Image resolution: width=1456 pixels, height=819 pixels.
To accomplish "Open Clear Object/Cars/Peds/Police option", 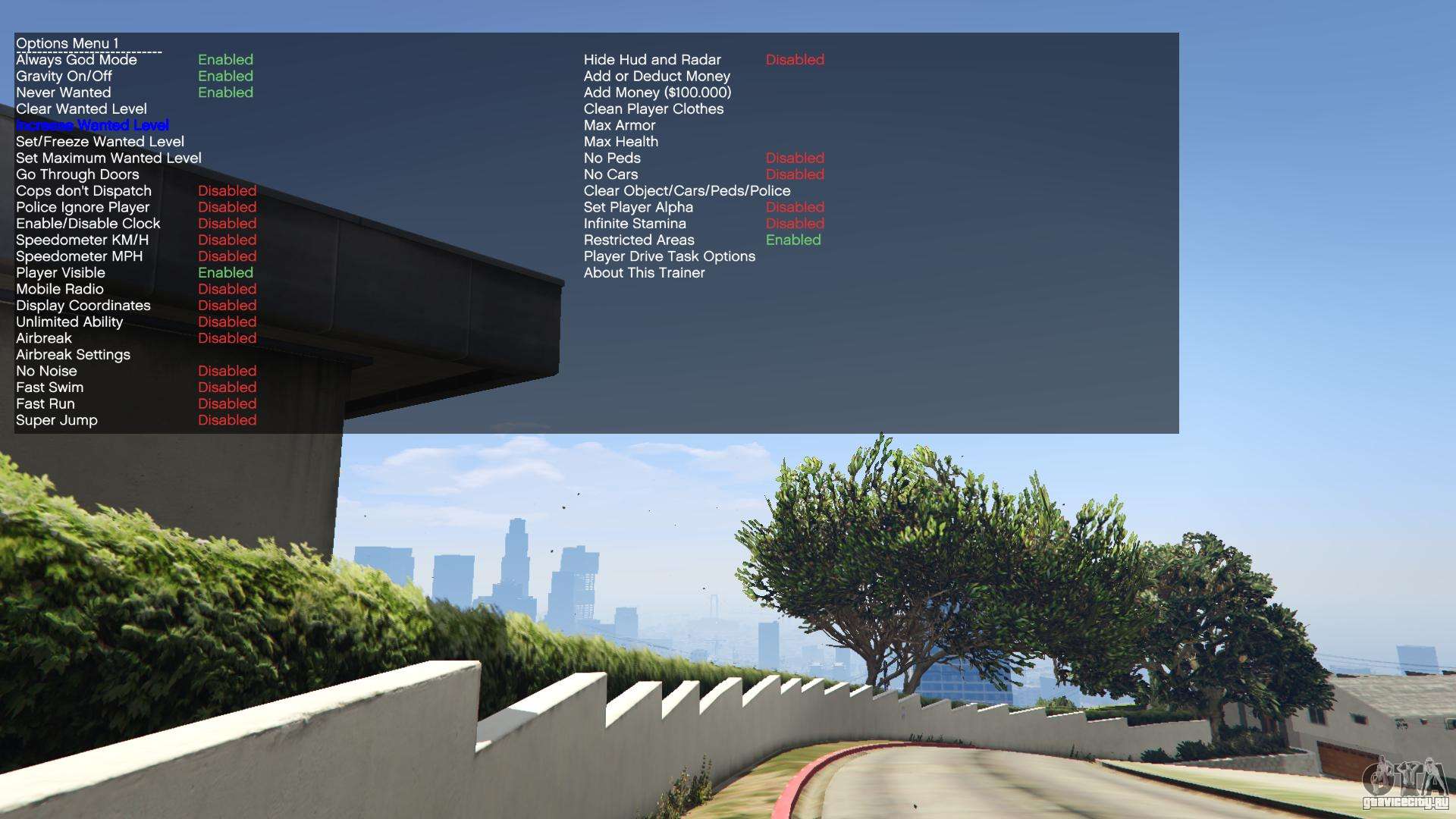I will coord(690,191).
